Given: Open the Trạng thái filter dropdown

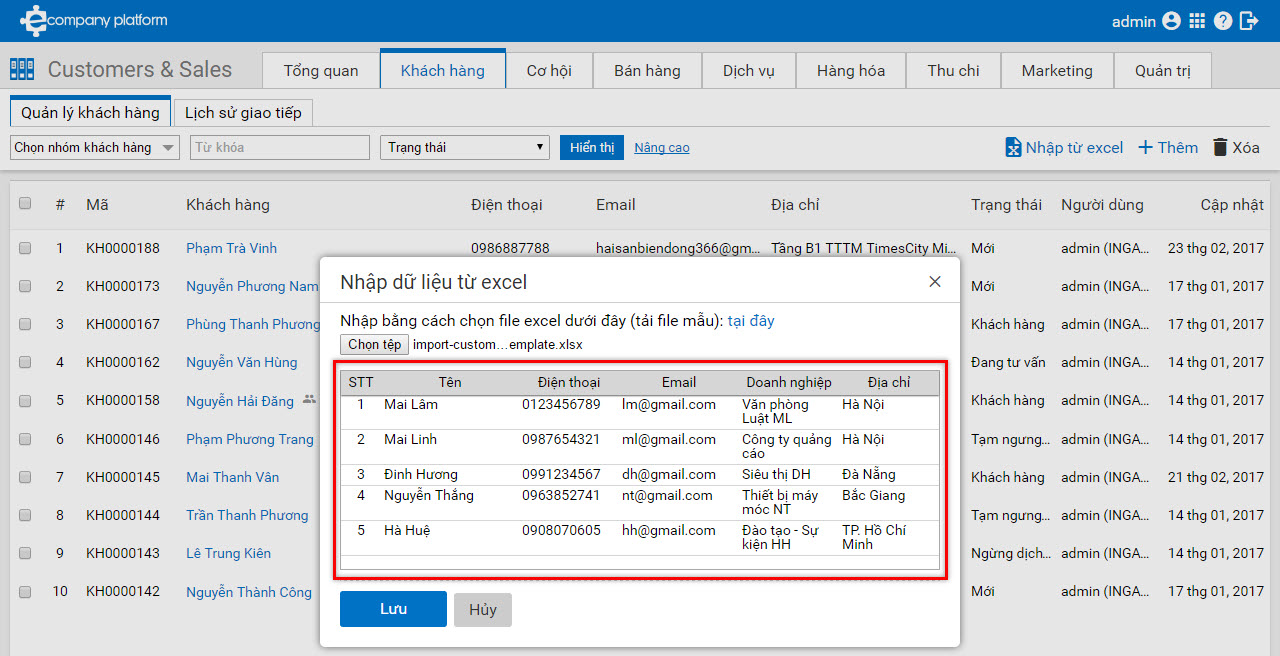Looking at the screenshot, I should [465, 147].
